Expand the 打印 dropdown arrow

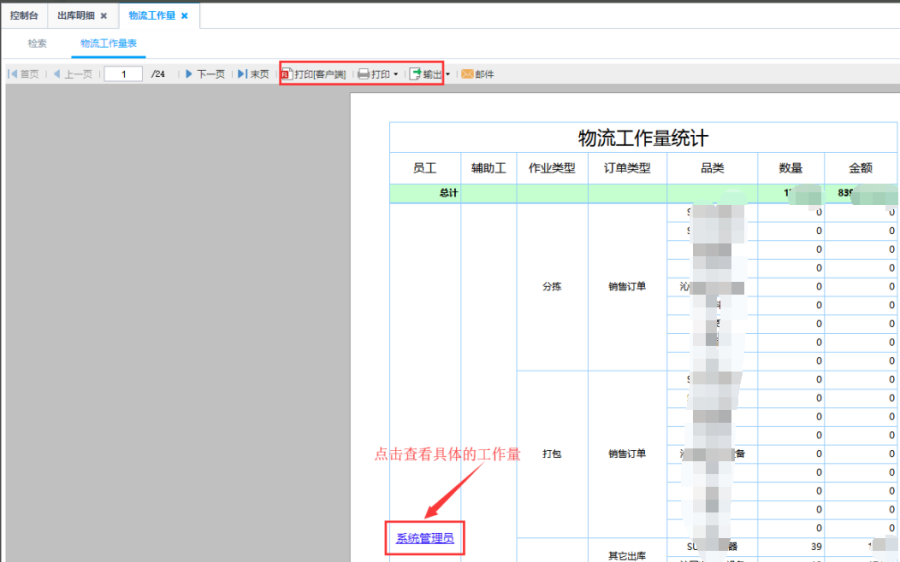tap(396, 74)
